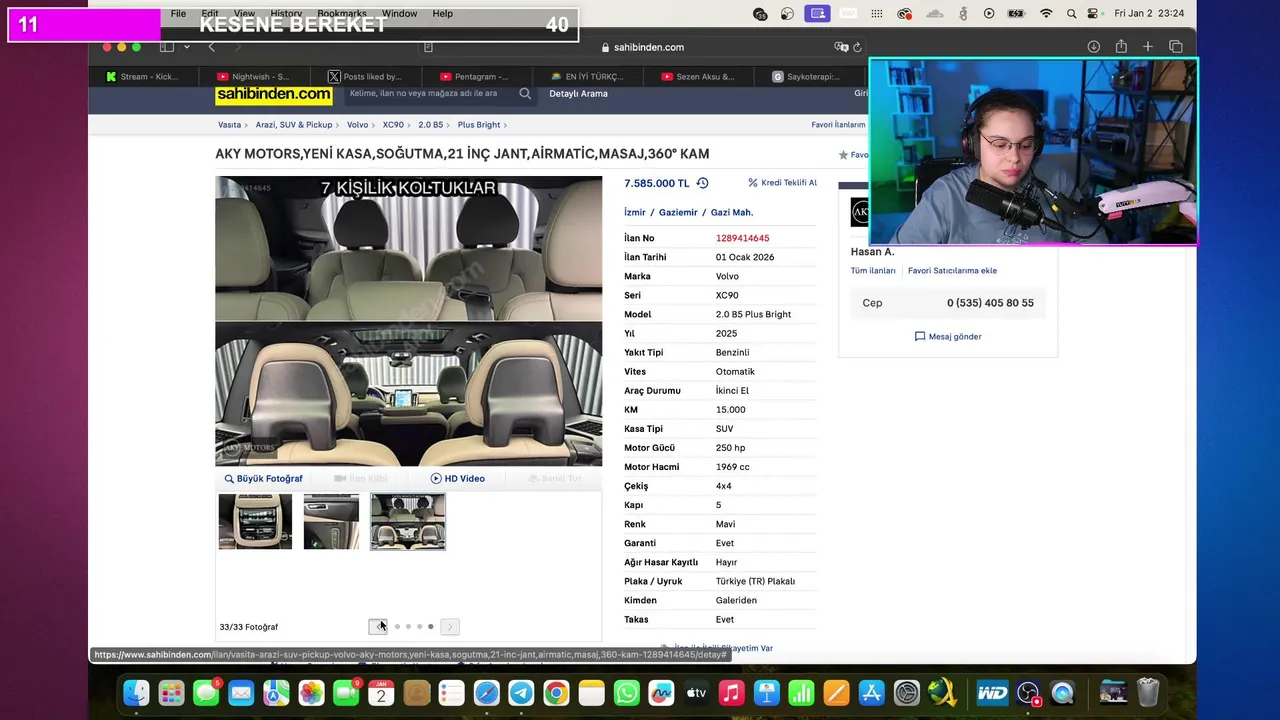Open Control Center in menu bar
Viewport: 1280px width, 720px height.
pyautogui.click(x=1094, y=14)
